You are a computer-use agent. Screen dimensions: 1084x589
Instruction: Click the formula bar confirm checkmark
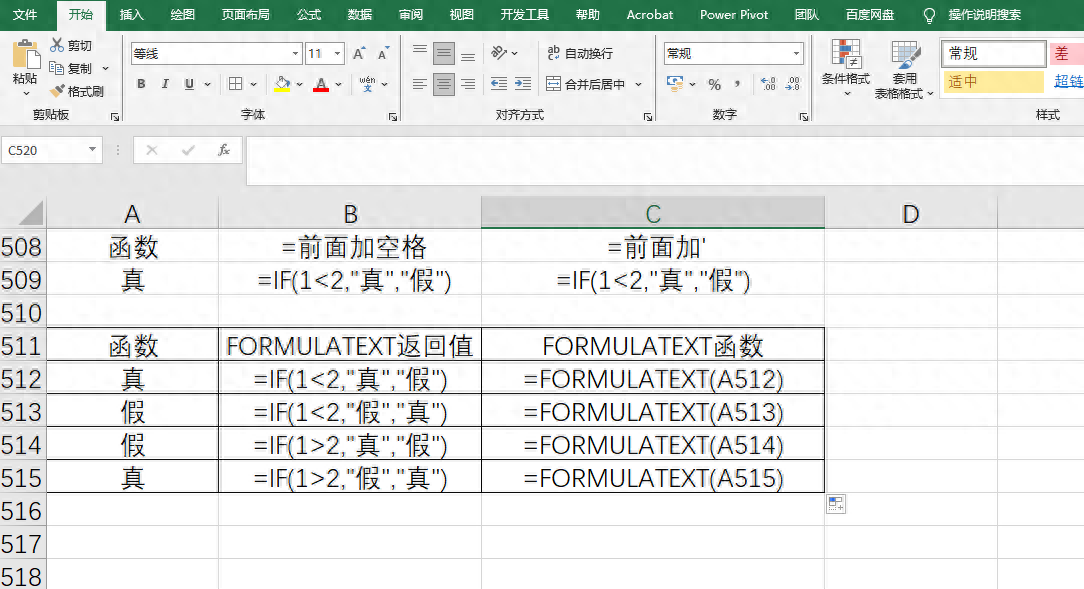pos(188,150)
